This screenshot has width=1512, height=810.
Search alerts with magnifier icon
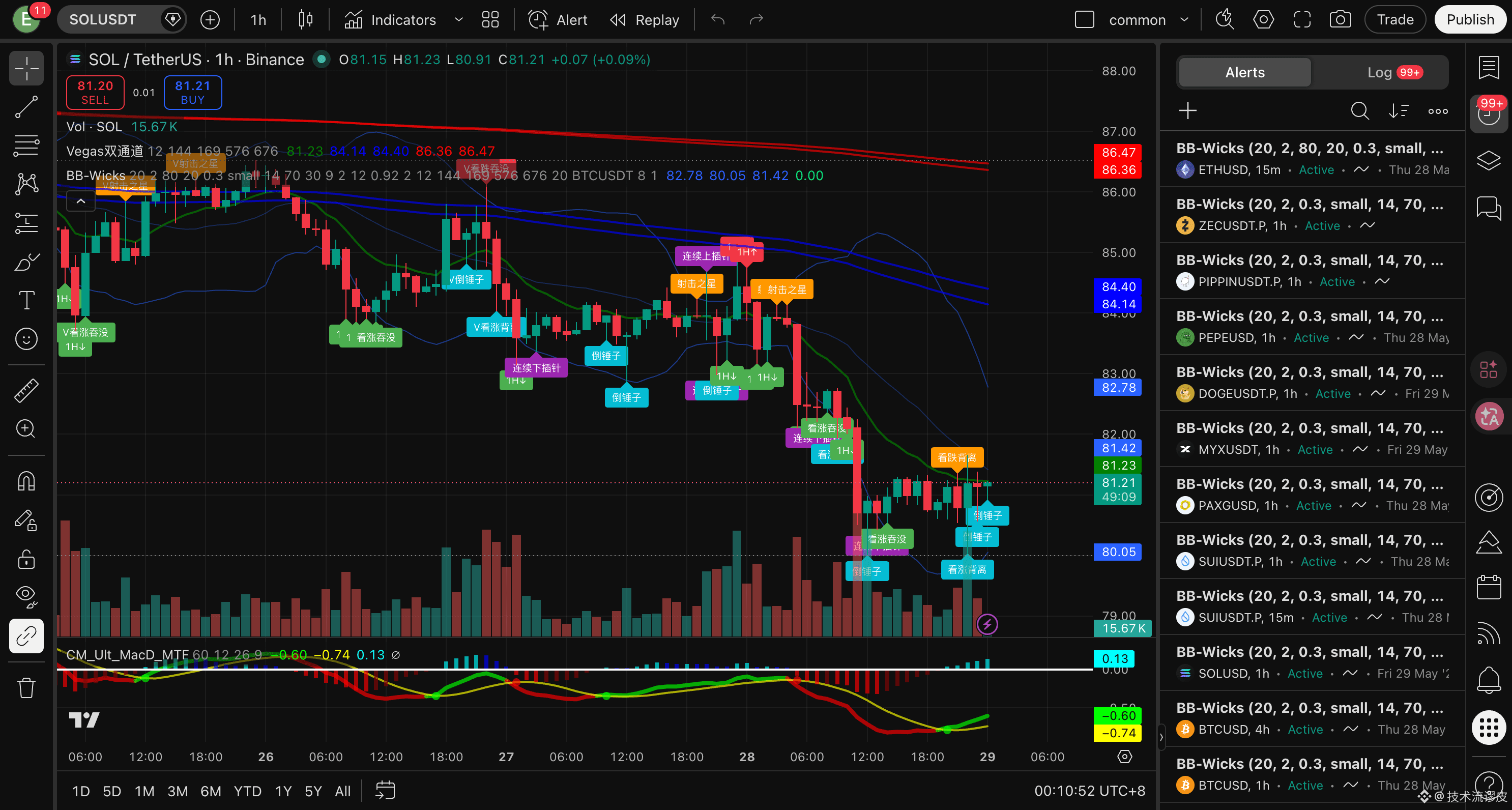(1359, 110)
